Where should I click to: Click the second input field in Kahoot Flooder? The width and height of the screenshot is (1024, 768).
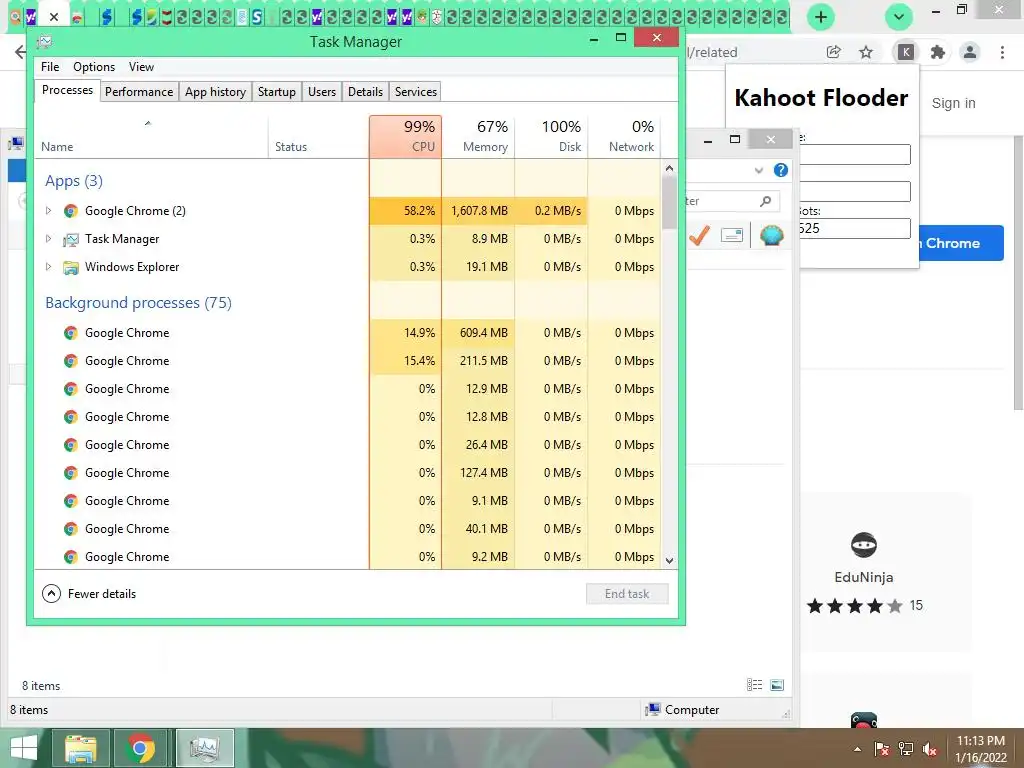tap(855, 191)
